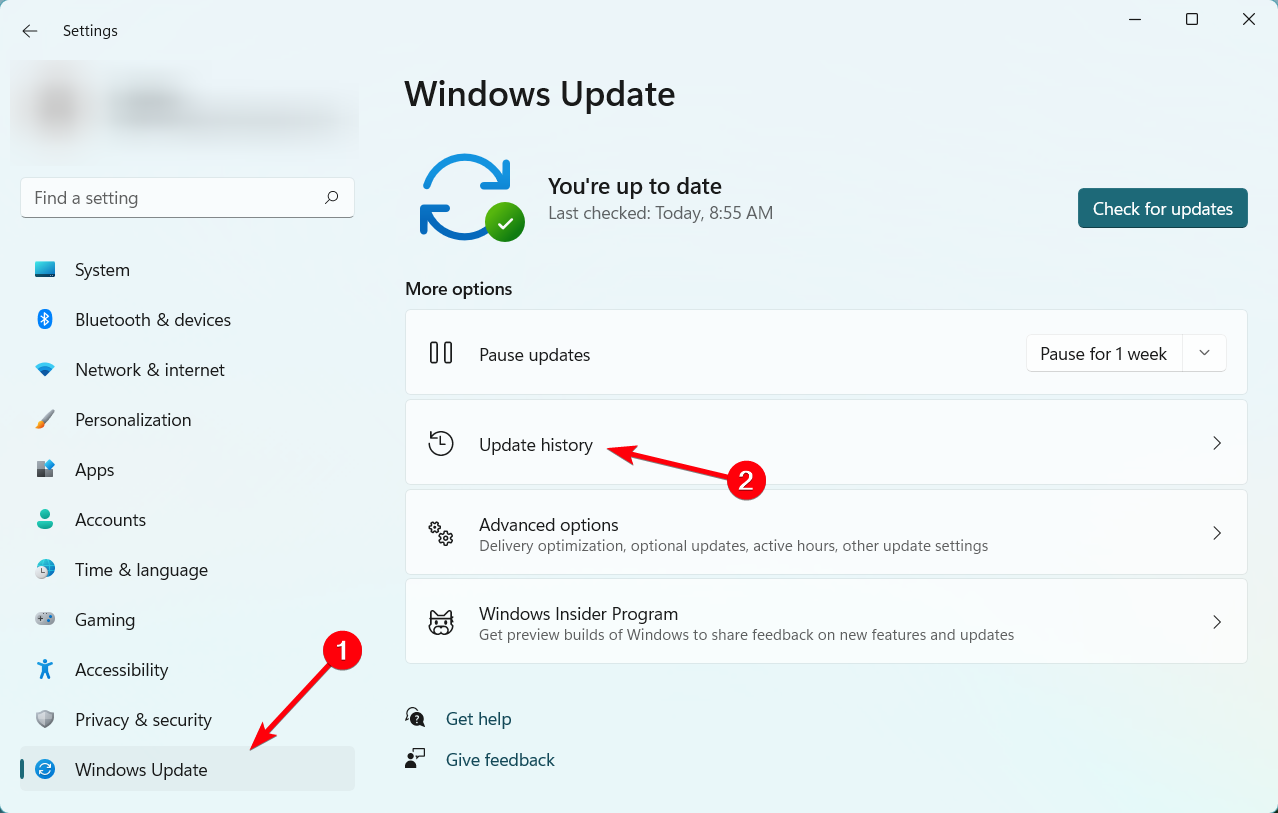This screenshot has width=1278, height=813.
Task: Click Pause for 1 week button
Action: pos(1104,354)
